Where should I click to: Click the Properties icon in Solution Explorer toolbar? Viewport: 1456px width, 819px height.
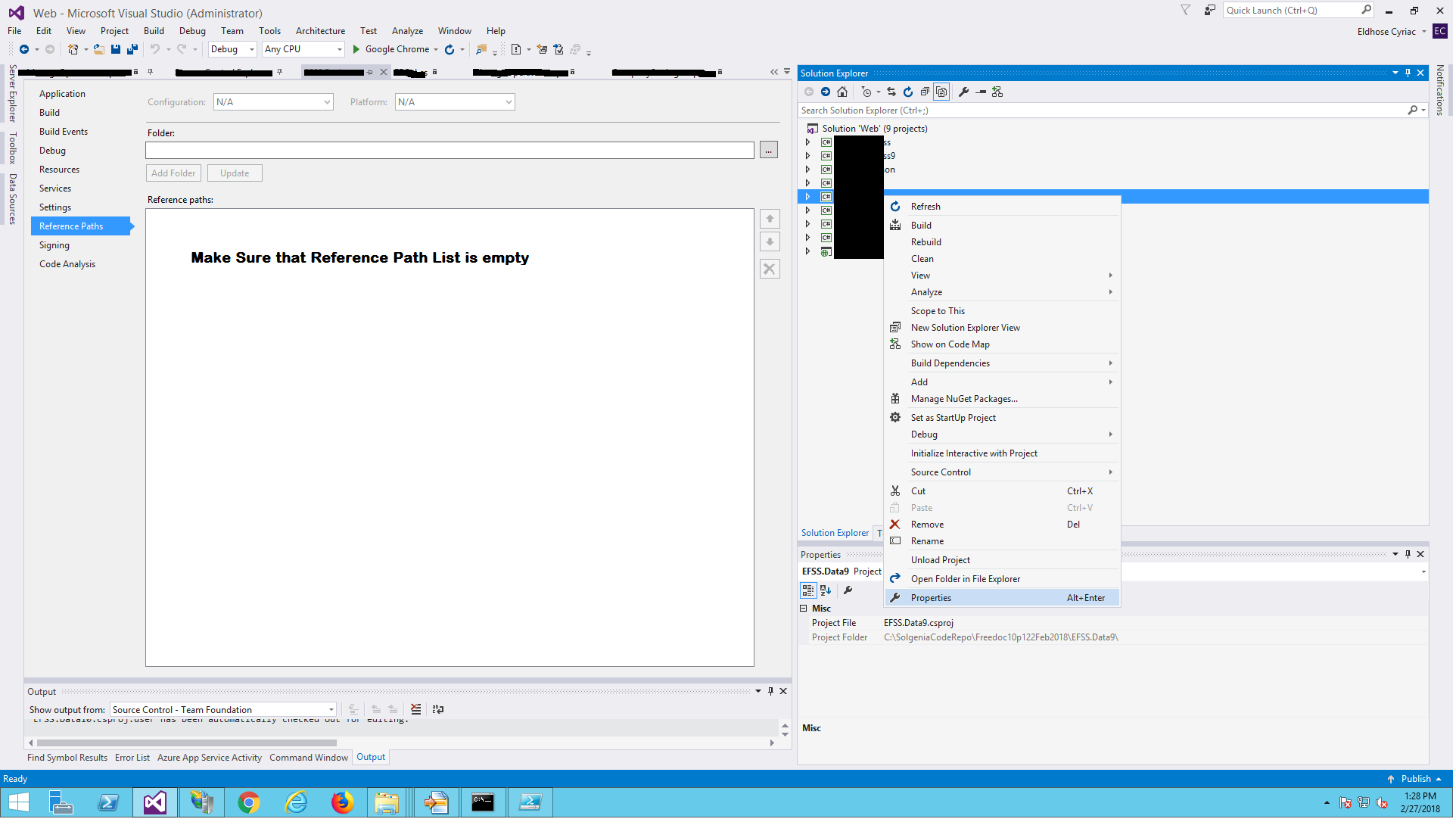962,91
